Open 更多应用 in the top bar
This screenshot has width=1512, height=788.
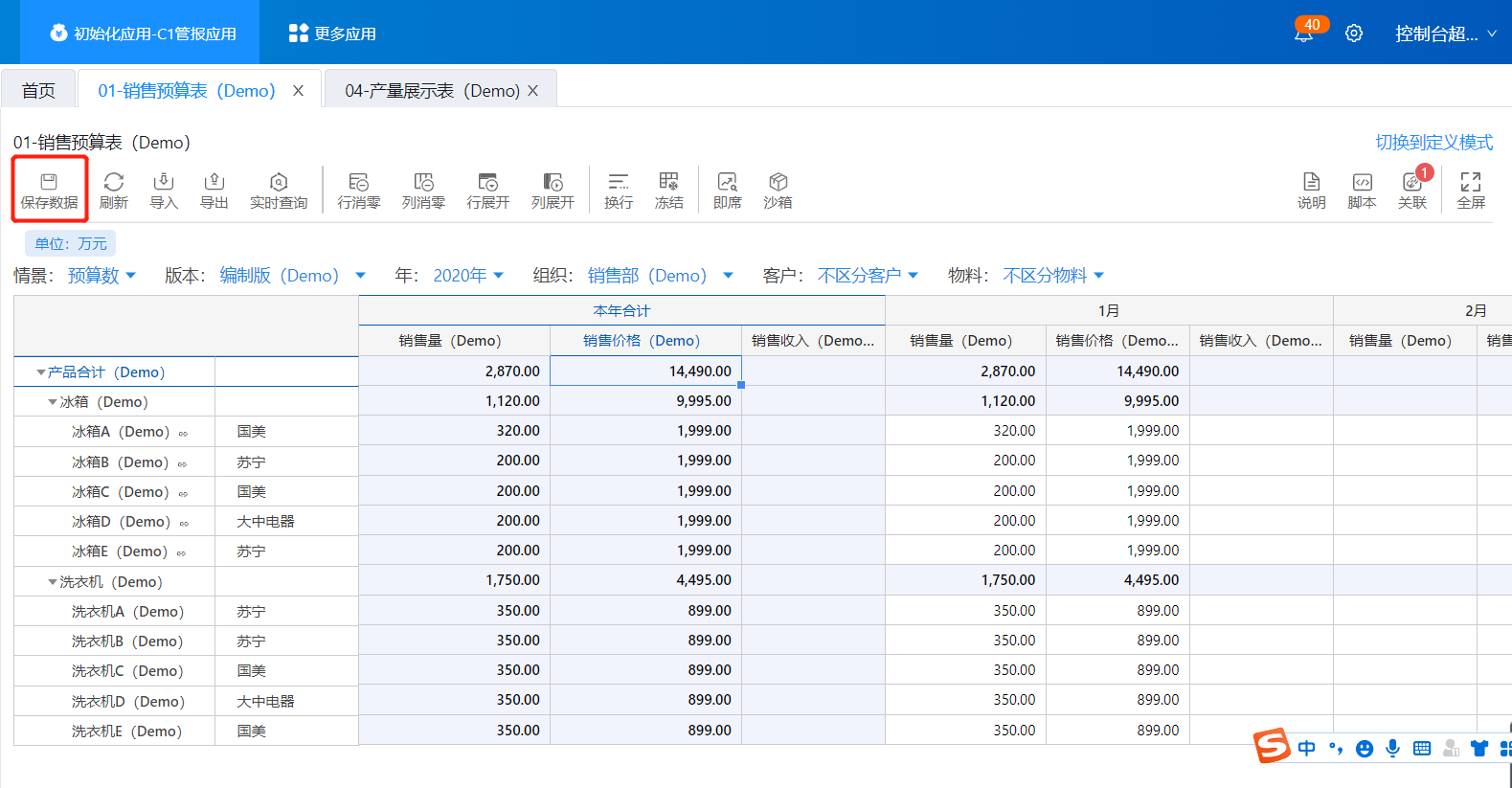[332, 34]
